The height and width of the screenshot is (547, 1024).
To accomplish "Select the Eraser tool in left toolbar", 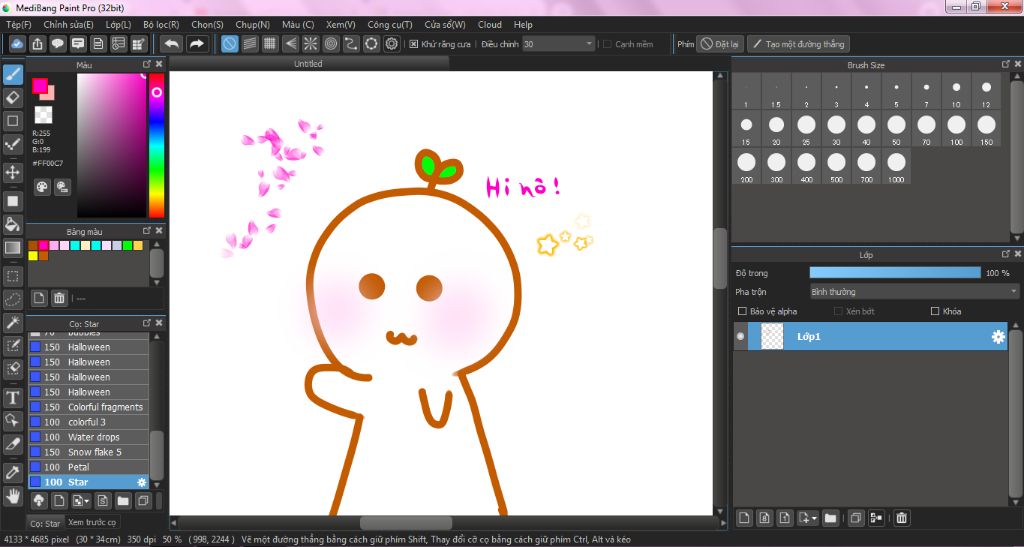I will (x=13, y=97).
